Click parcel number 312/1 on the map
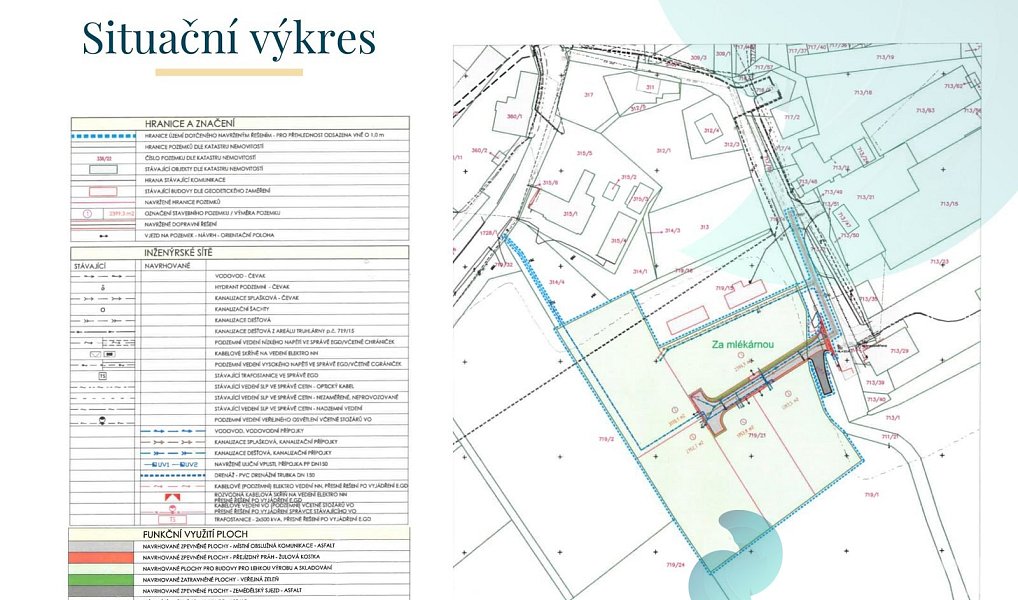The width and height of the screenshot is (1018, 600). click(663, 151)
